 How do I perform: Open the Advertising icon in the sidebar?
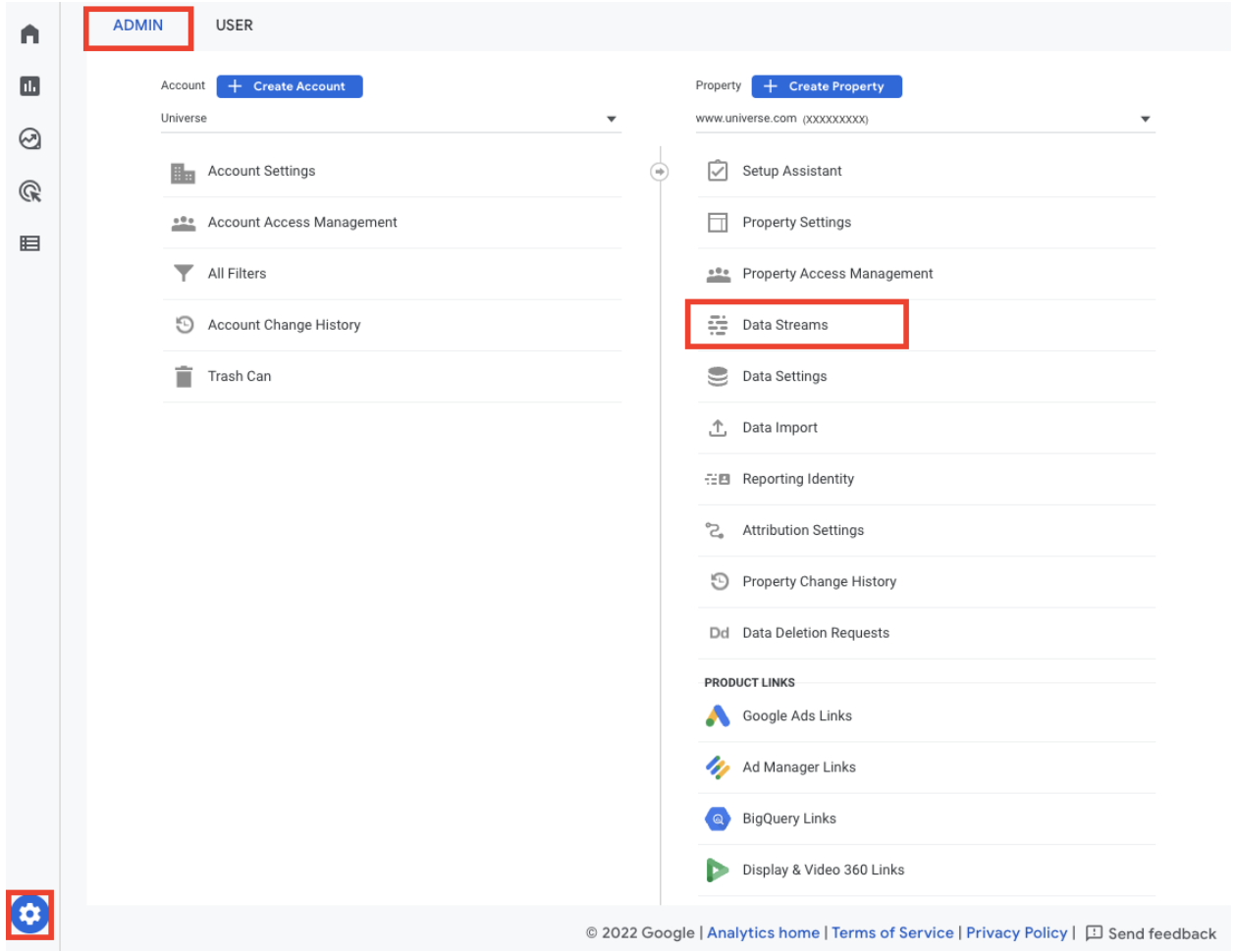(30, 191)
